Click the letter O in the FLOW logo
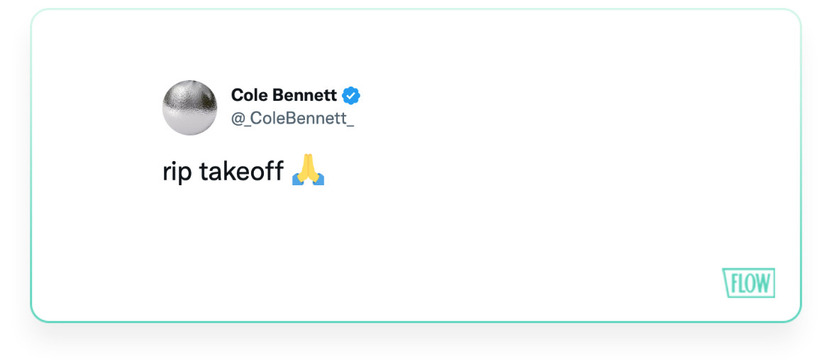The width and height of the screenshot is (830, 362). (x=750, y=284)
